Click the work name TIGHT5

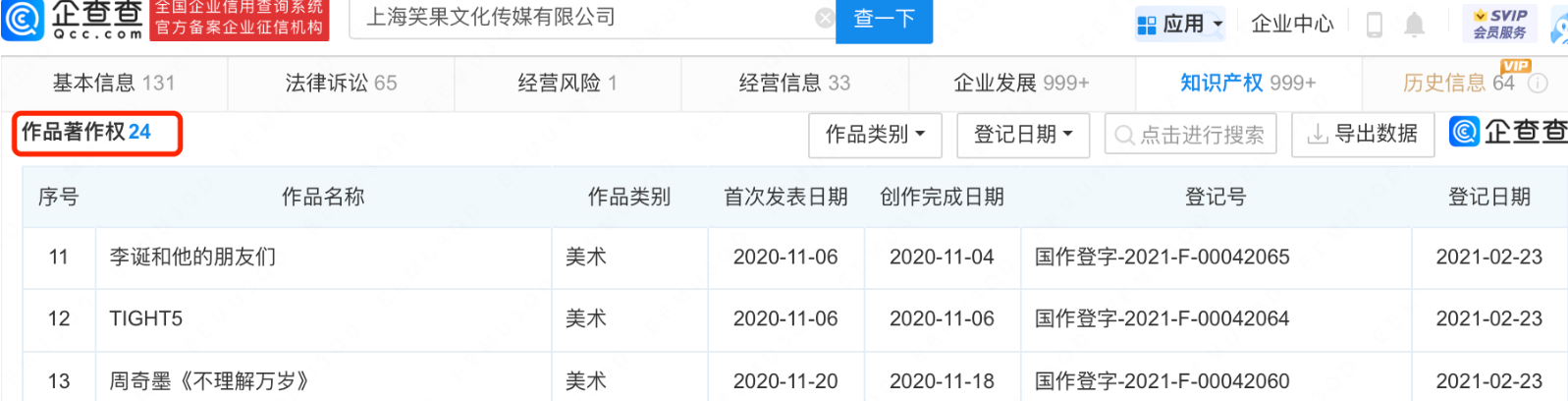pos(145,318)
